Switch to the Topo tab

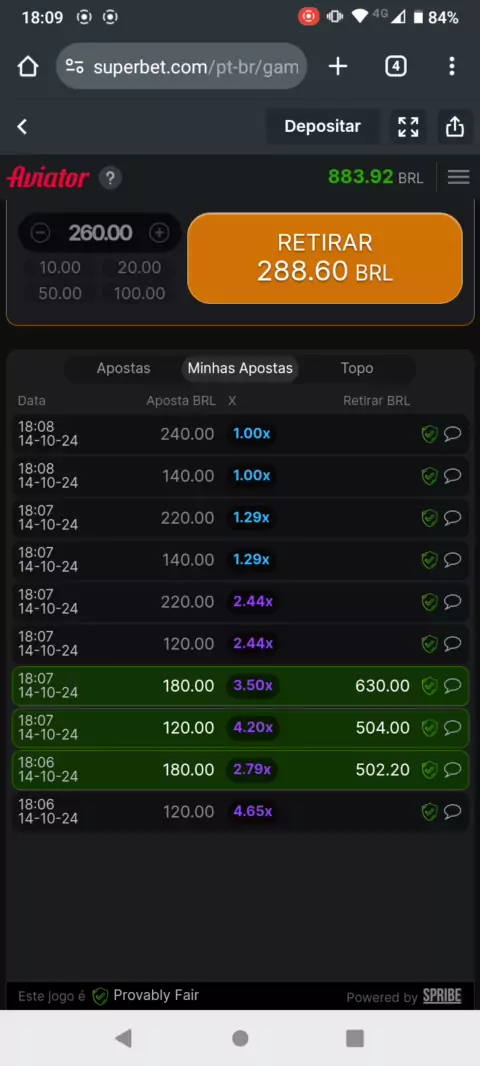coord(357,368)
